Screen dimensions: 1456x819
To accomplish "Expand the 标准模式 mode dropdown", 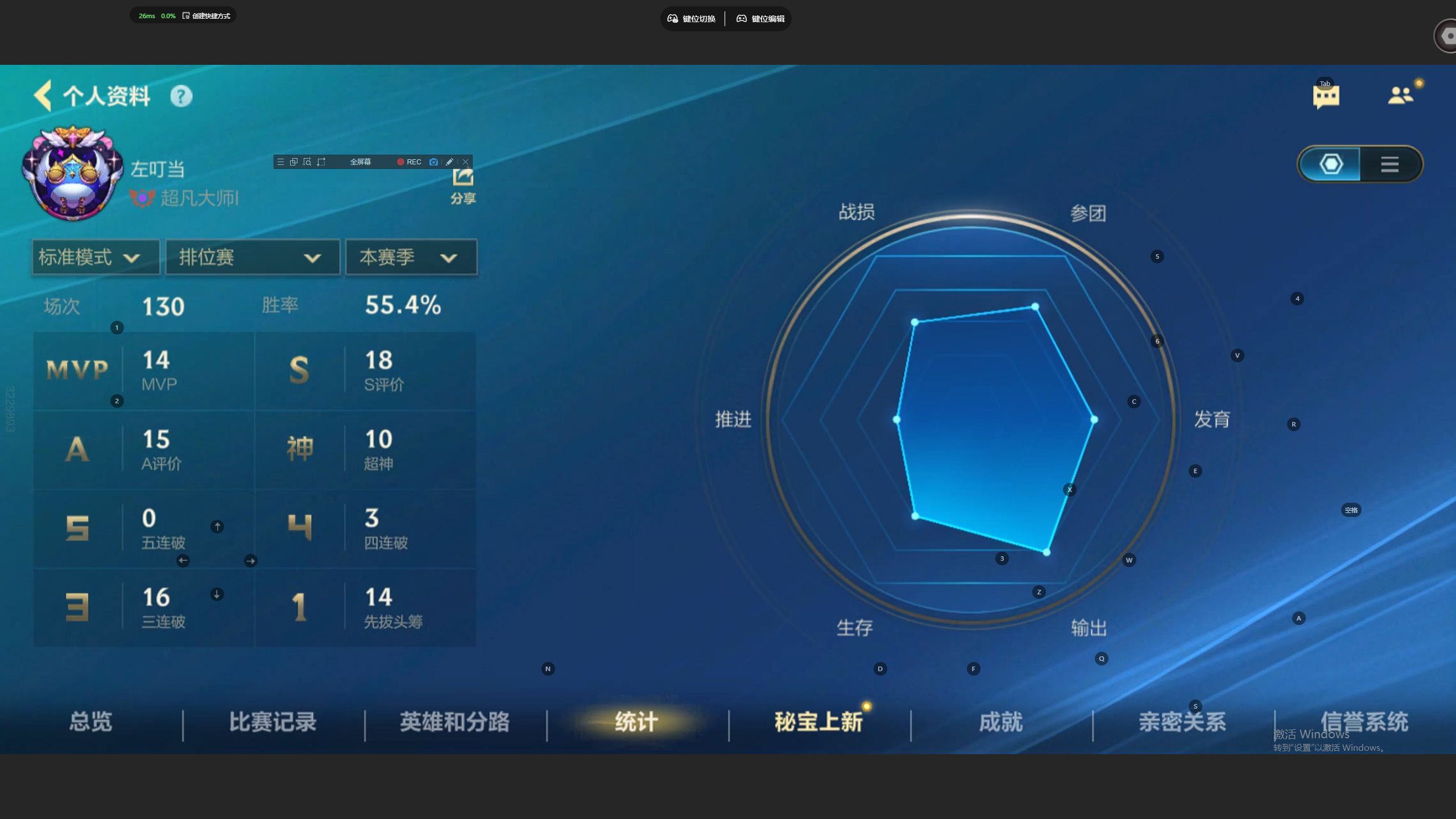I will coord(95,258).
